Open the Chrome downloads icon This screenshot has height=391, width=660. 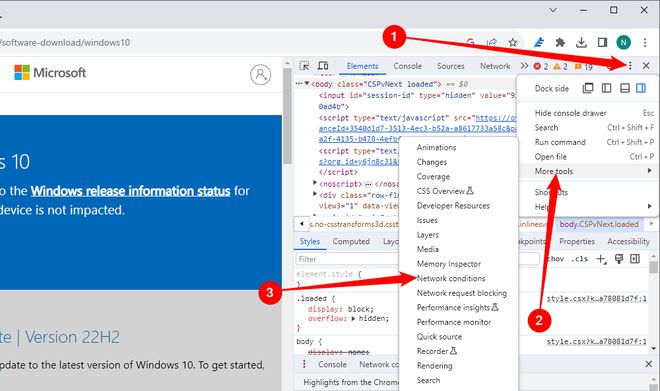click(x=581, y=43)
